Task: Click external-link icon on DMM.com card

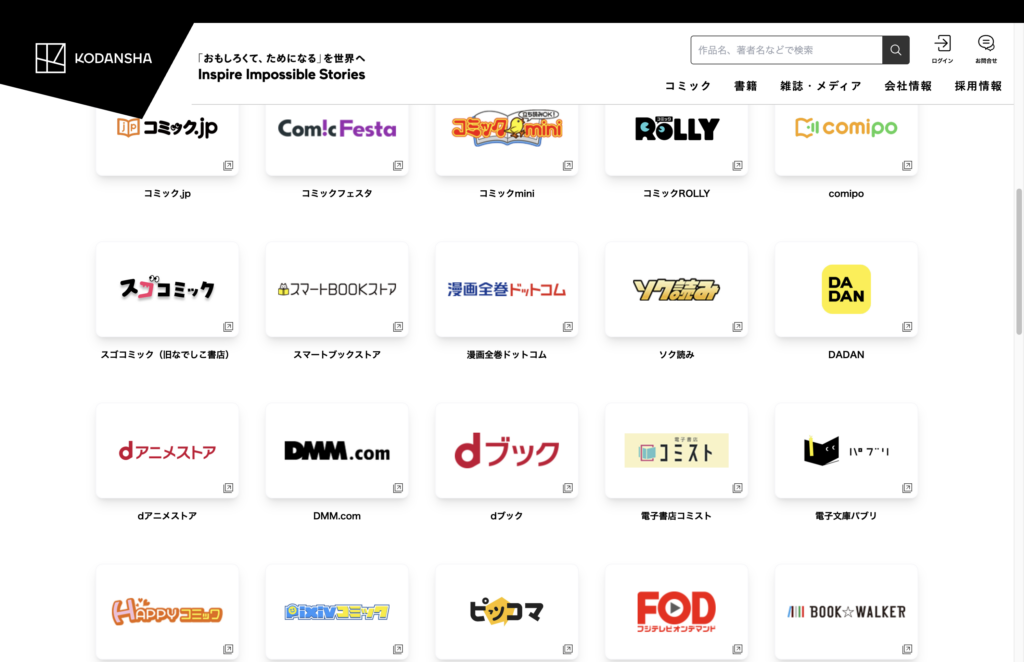Action: 397,488
